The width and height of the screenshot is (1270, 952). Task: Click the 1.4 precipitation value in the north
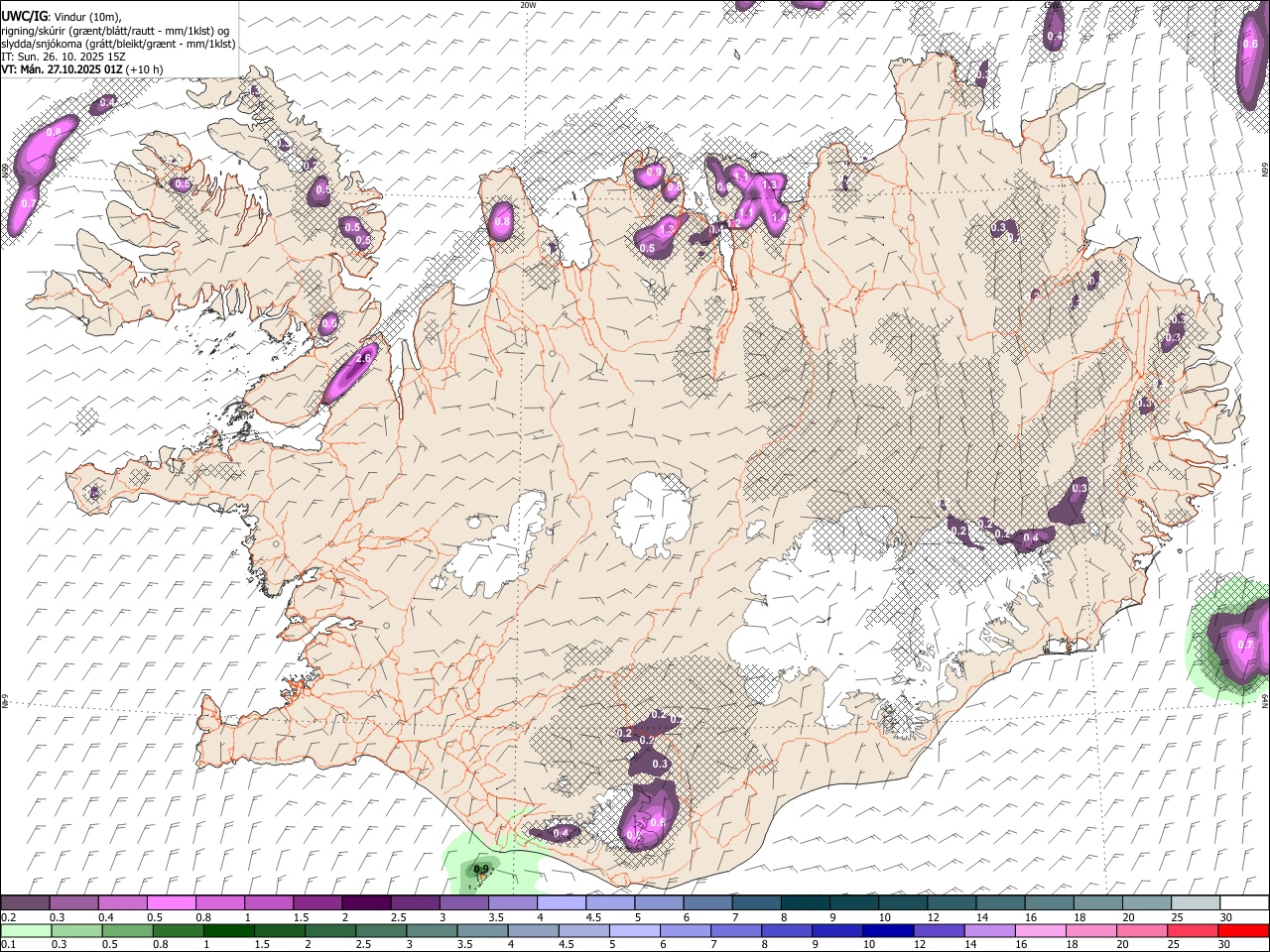coord(778,215)
